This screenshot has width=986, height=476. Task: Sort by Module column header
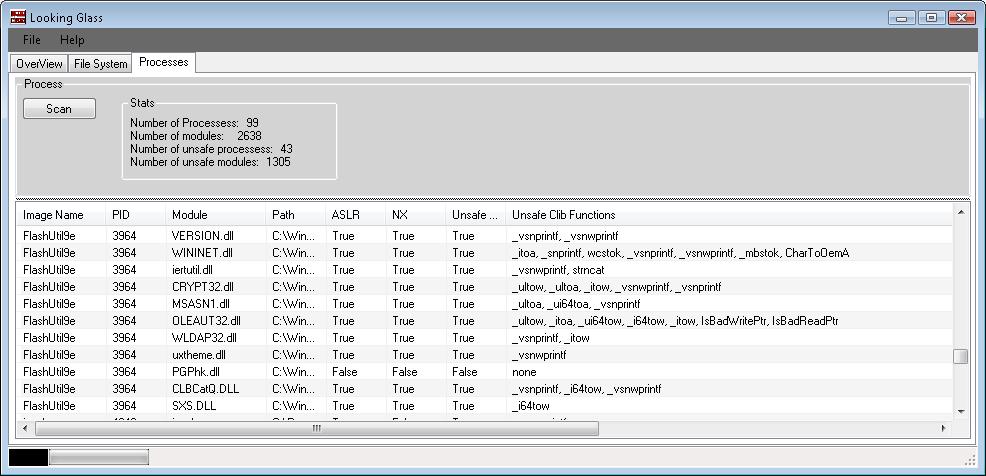coord(216,215)
